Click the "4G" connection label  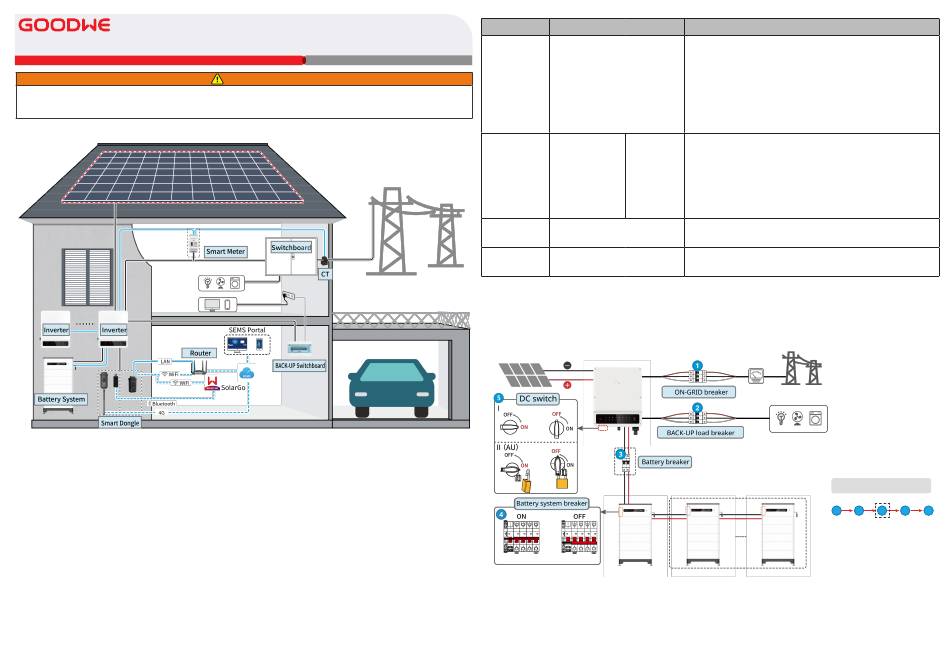(x=162, y=413)
